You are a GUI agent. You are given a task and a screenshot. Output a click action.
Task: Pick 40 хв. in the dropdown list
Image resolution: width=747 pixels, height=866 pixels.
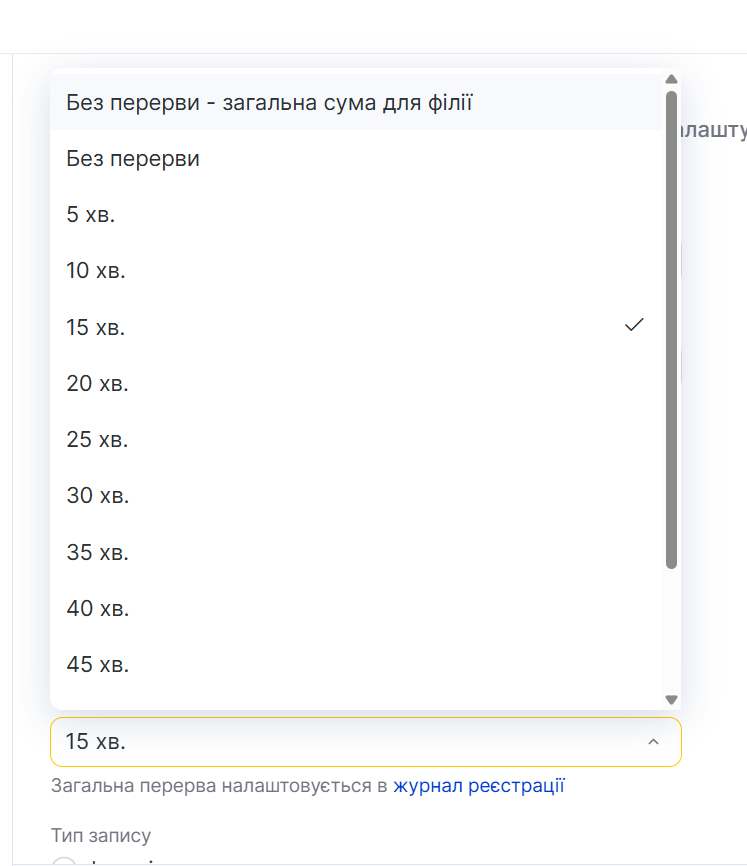coord(97,608)
